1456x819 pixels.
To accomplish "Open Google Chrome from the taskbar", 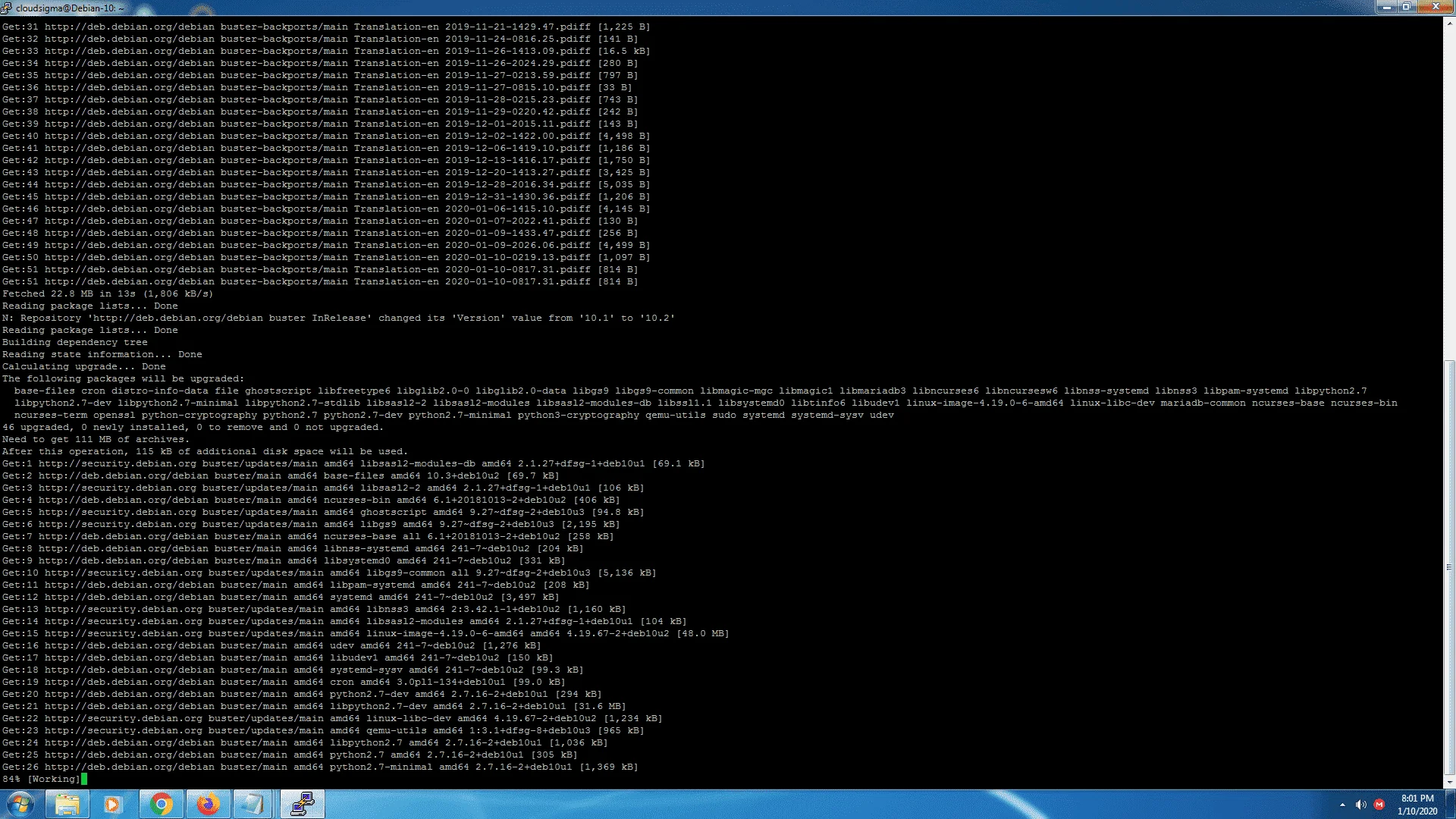I will 161,804.
